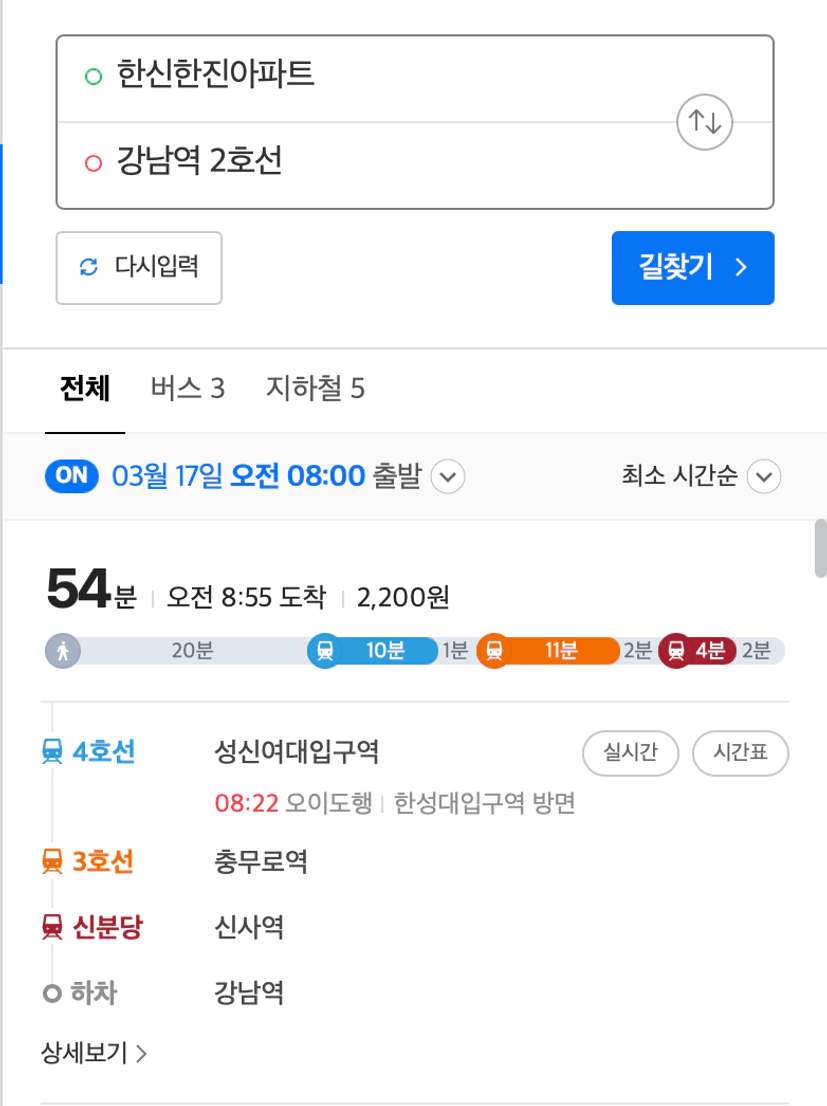Click the 길찾기 search button
This screenshot has height=1106, width=827.
(x=693, y=268)
